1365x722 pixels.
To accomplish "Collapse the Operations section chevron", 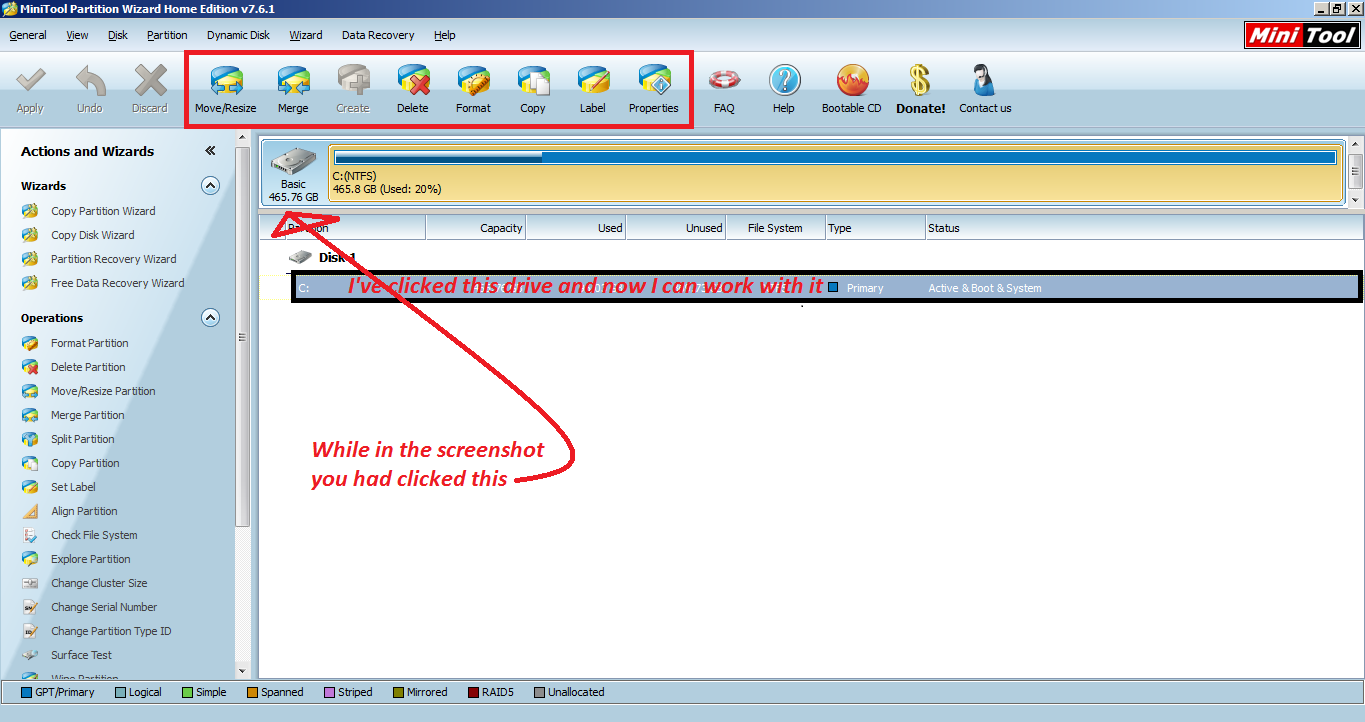I will (x=210, y=317).
